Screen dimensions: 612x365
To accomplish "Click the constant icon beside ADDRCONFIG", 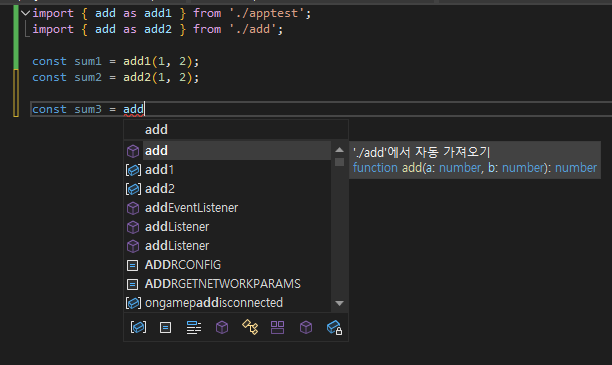I will tap(133, 265).
